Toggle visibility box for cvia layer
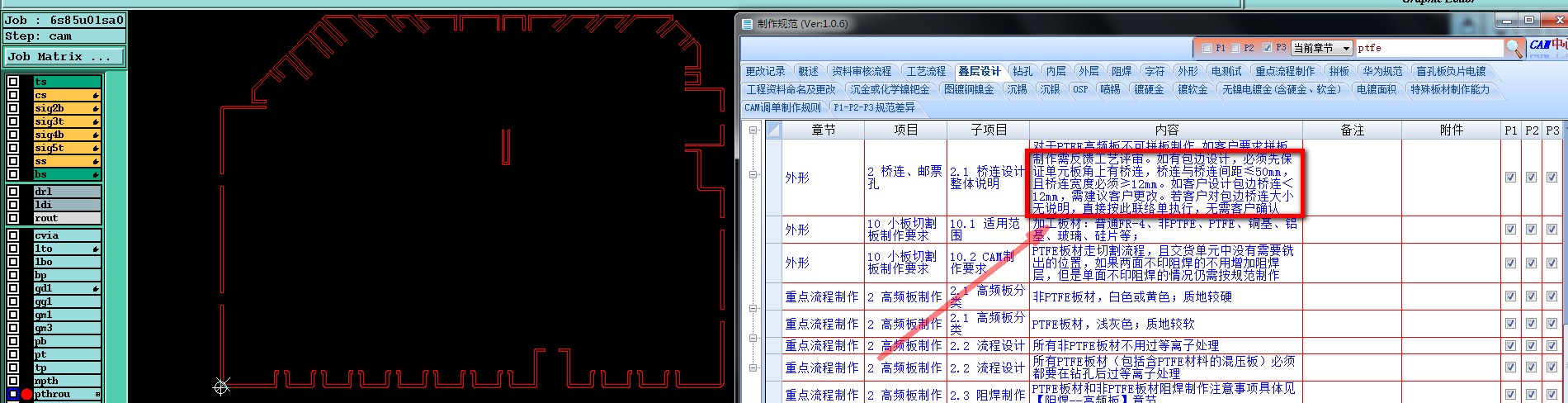 pos(13,235)
